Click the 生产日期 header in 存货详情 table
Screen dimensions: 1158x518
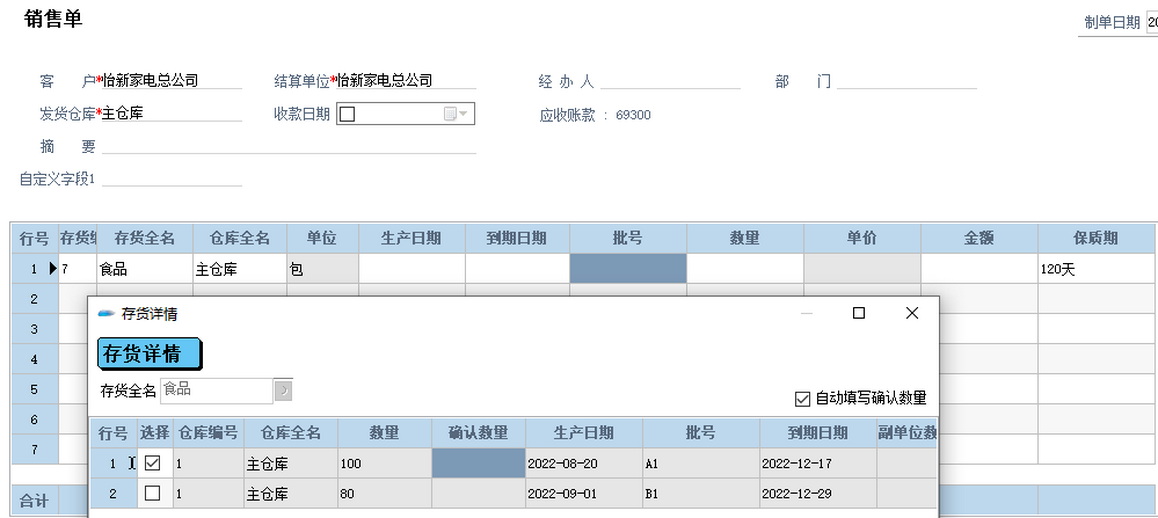point(584,433)
